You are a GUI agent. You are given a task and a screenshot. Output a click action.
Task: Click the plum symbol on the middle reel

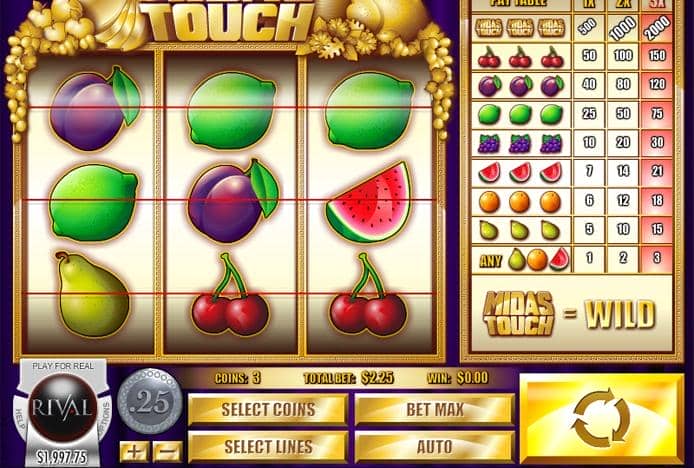coord(233,201)
